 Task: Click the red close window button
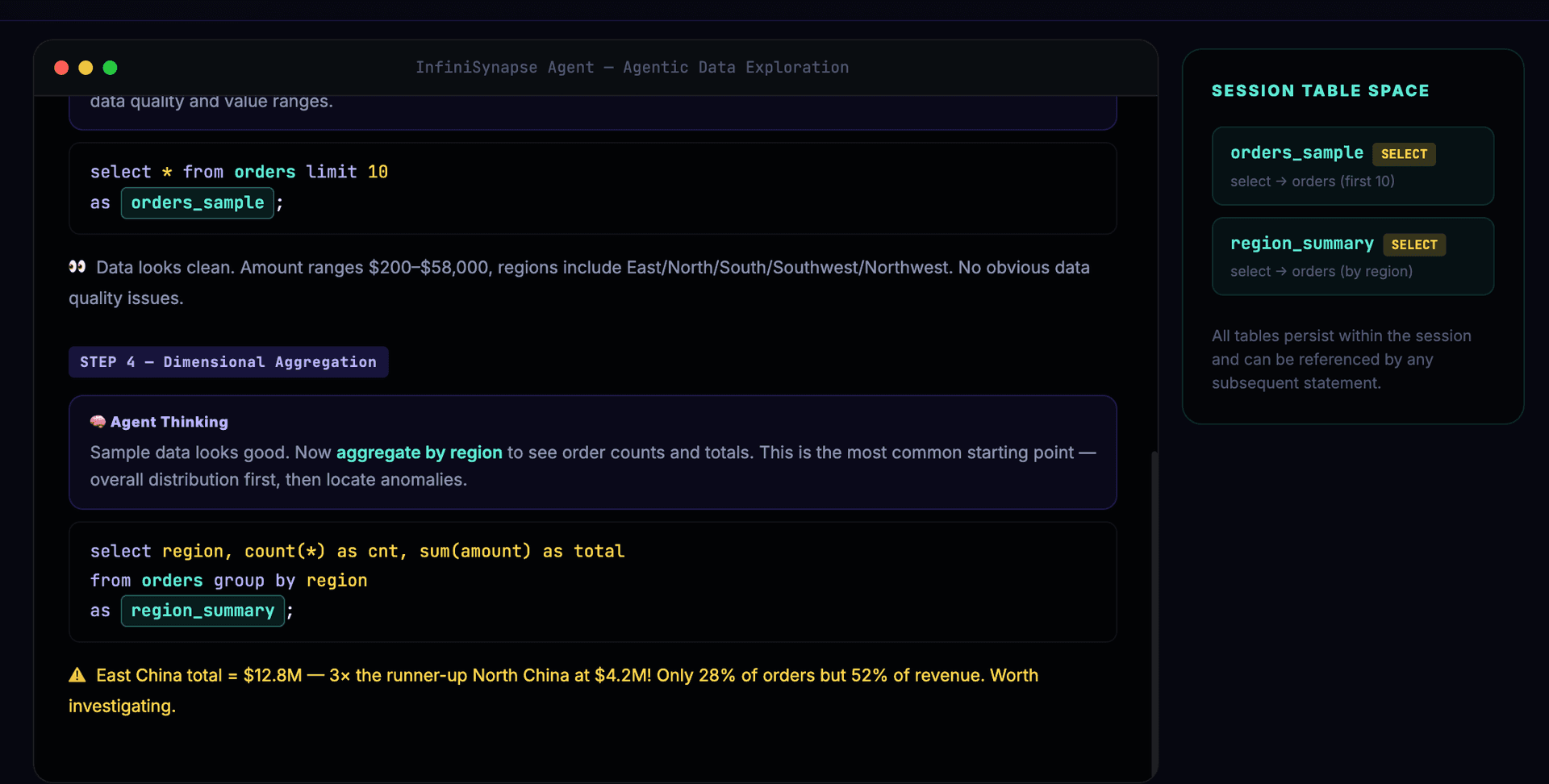(x=61, y=68)
